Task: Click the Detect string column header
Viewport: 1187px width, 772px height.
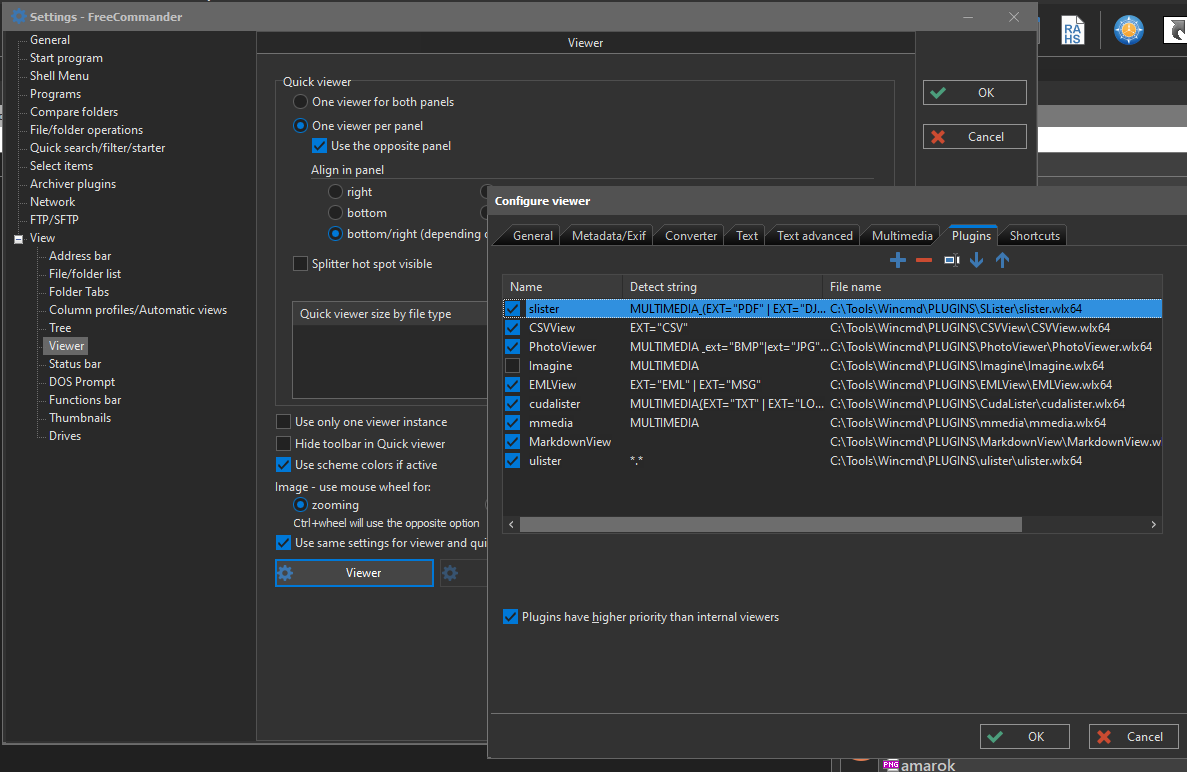Action: coord(722,287)
